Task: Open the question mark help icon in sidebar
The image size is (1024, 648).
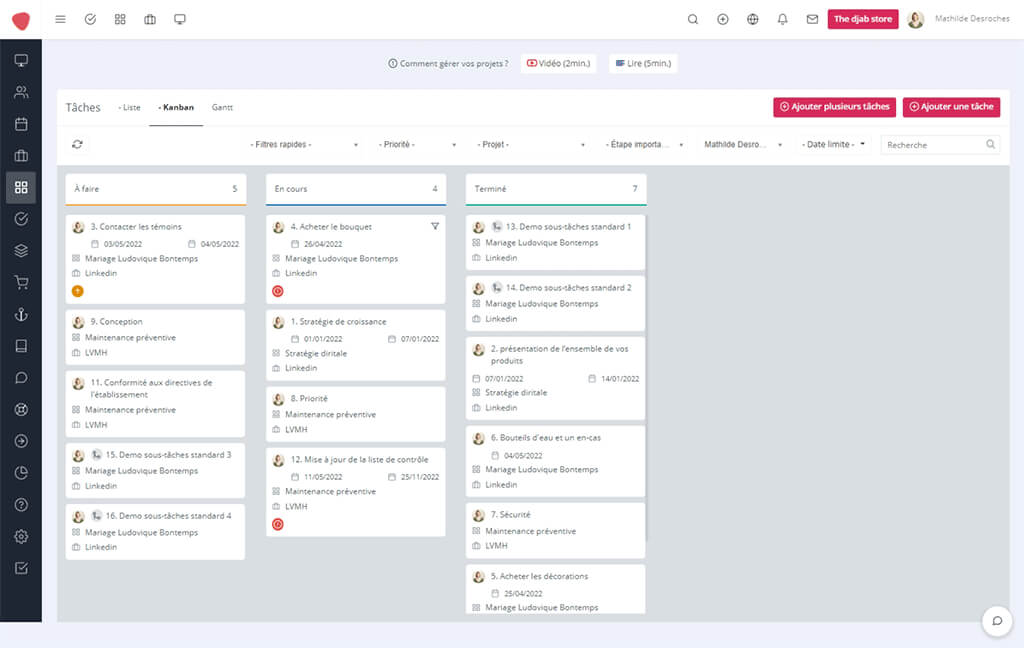Action: (21, 504)
